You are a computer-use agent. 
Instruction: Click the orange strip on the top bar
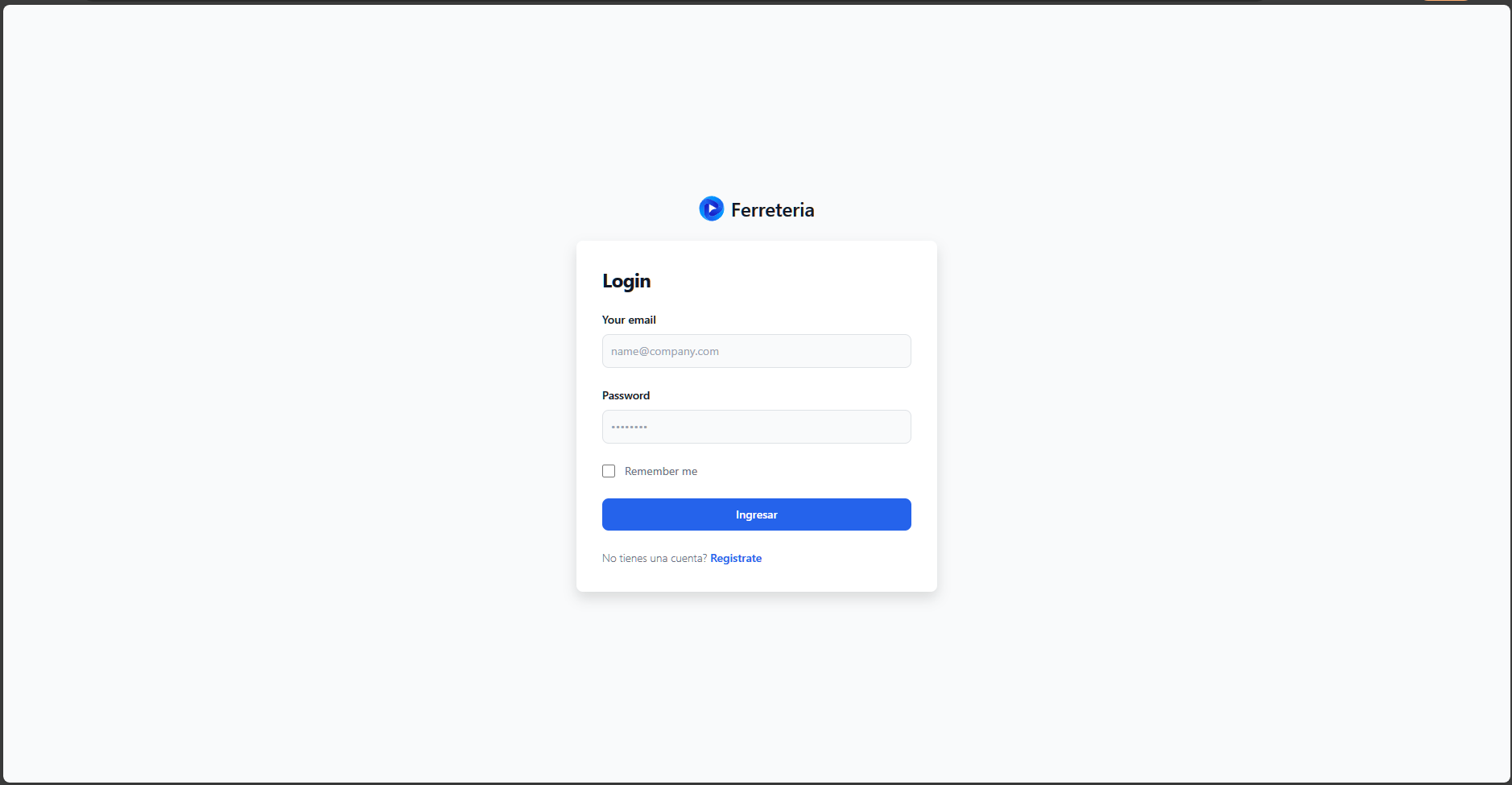(1446, 1)
